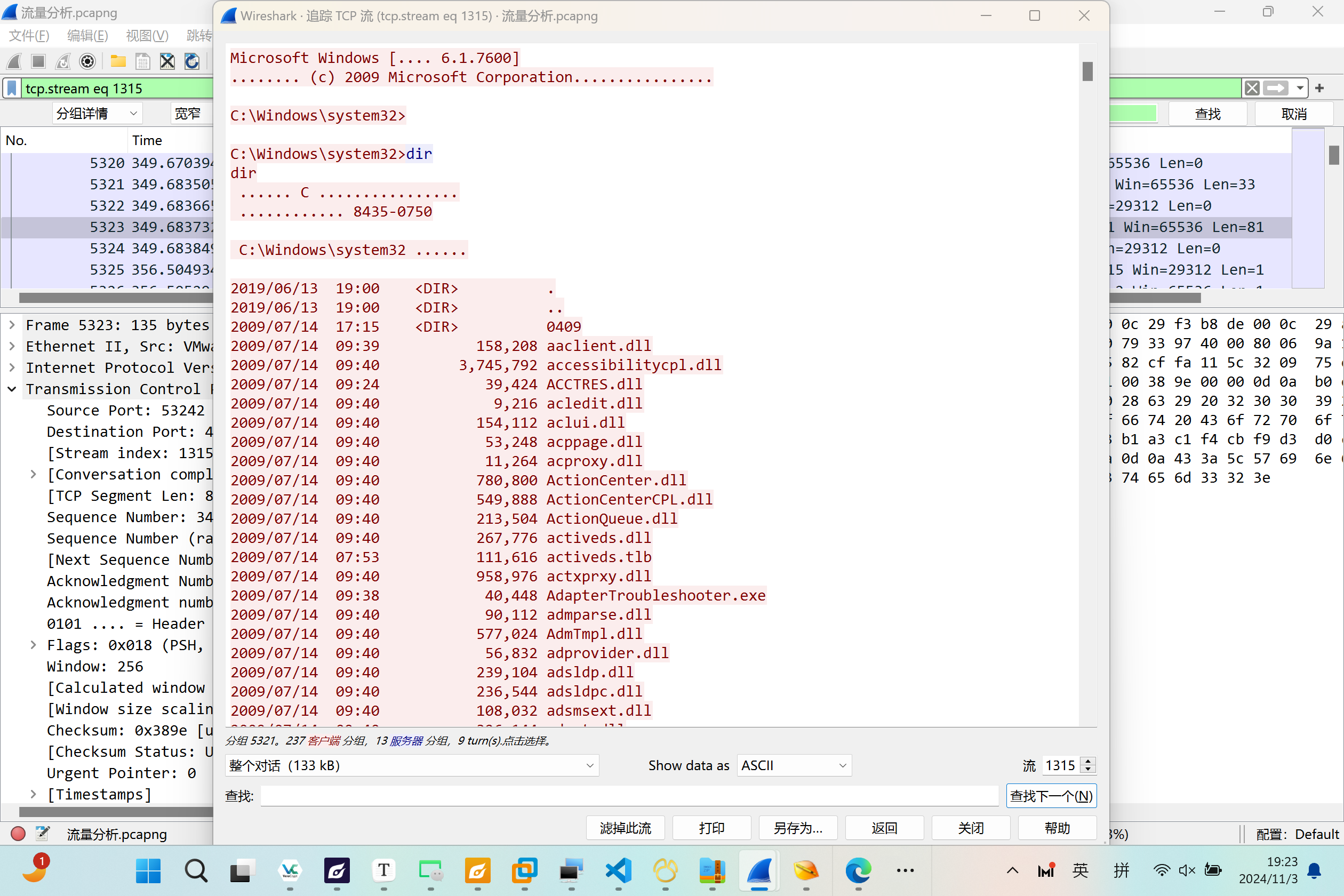Click the filter bookmark icon

(x=12, y=89)
